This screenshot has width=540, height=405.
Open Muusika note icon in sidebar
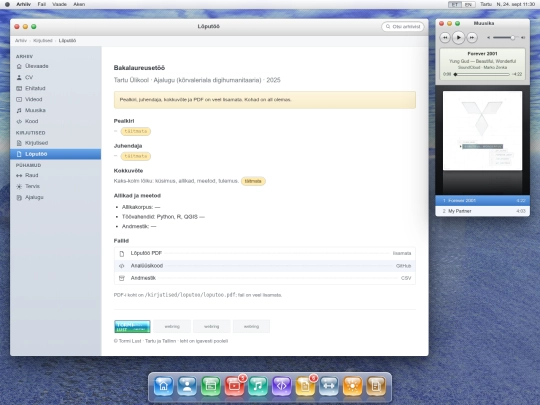click(19, 110)
